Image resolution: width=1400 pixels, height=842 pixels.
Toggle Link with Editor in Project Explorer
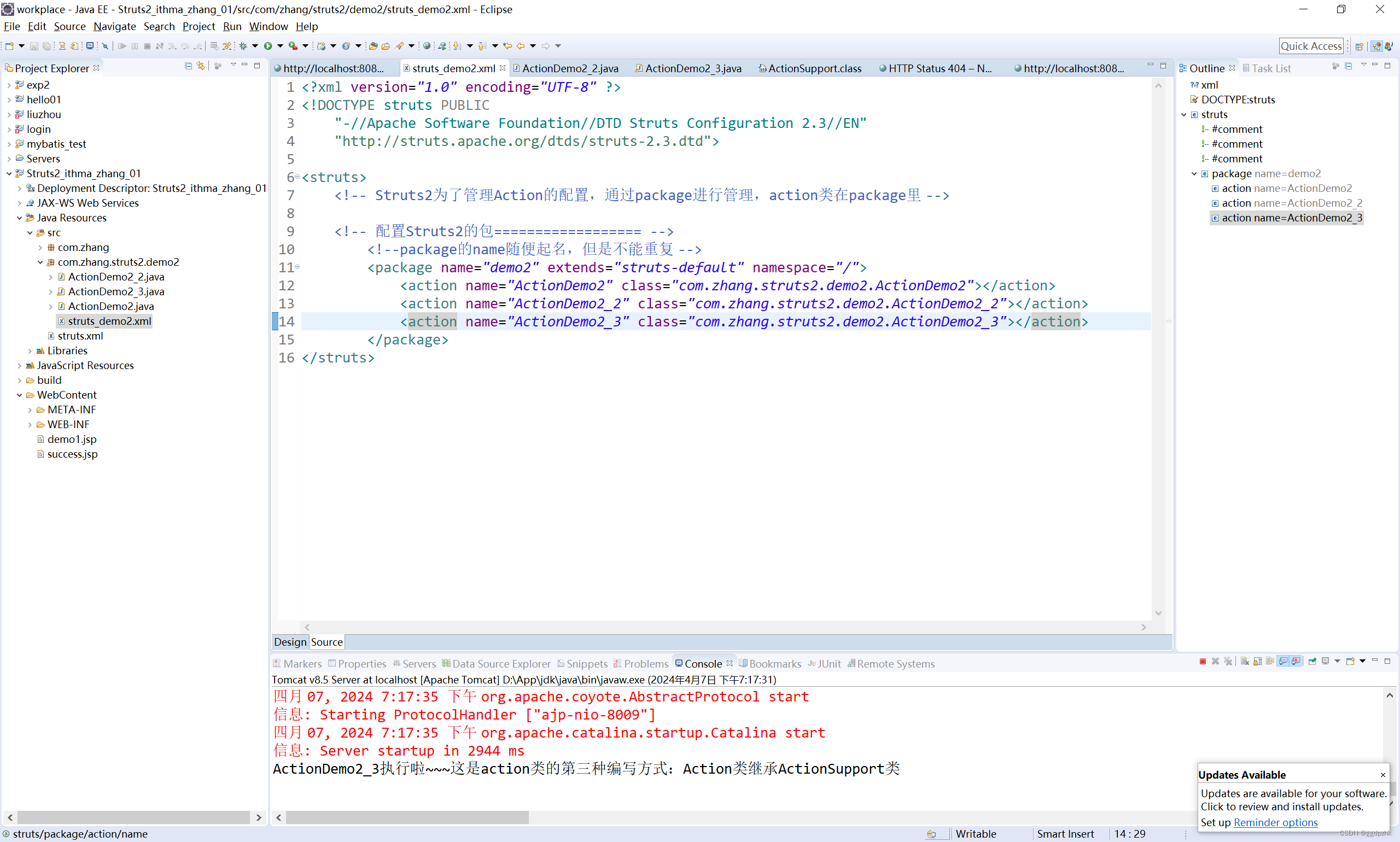click(x=200, y=66)
